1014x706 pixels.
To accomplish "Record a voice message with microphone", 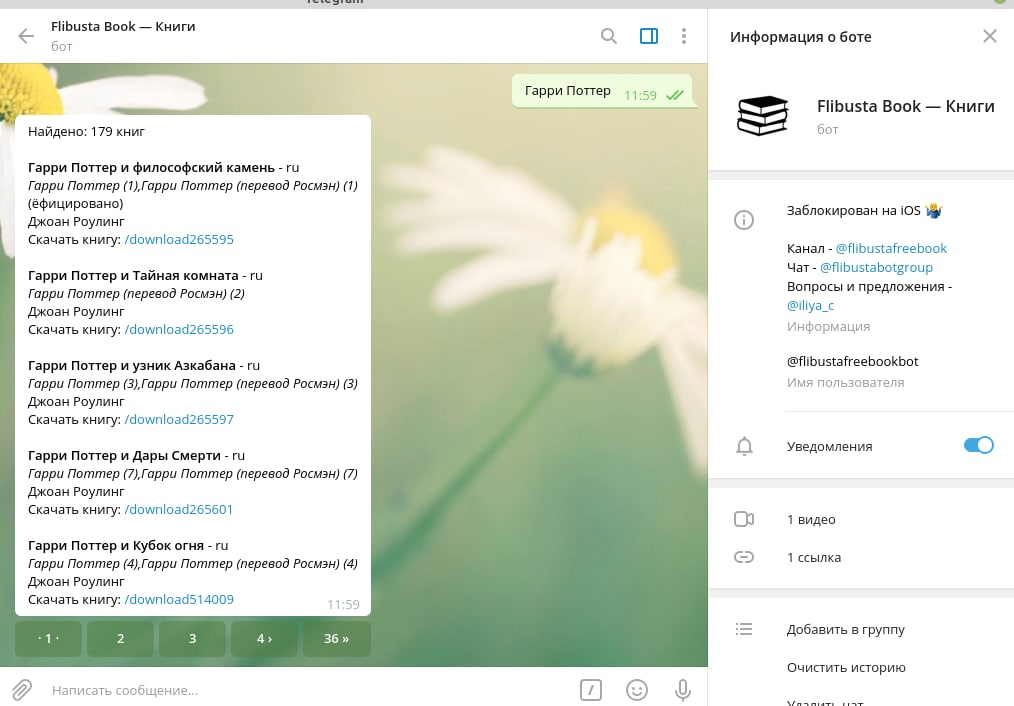I will coord(682,690).
